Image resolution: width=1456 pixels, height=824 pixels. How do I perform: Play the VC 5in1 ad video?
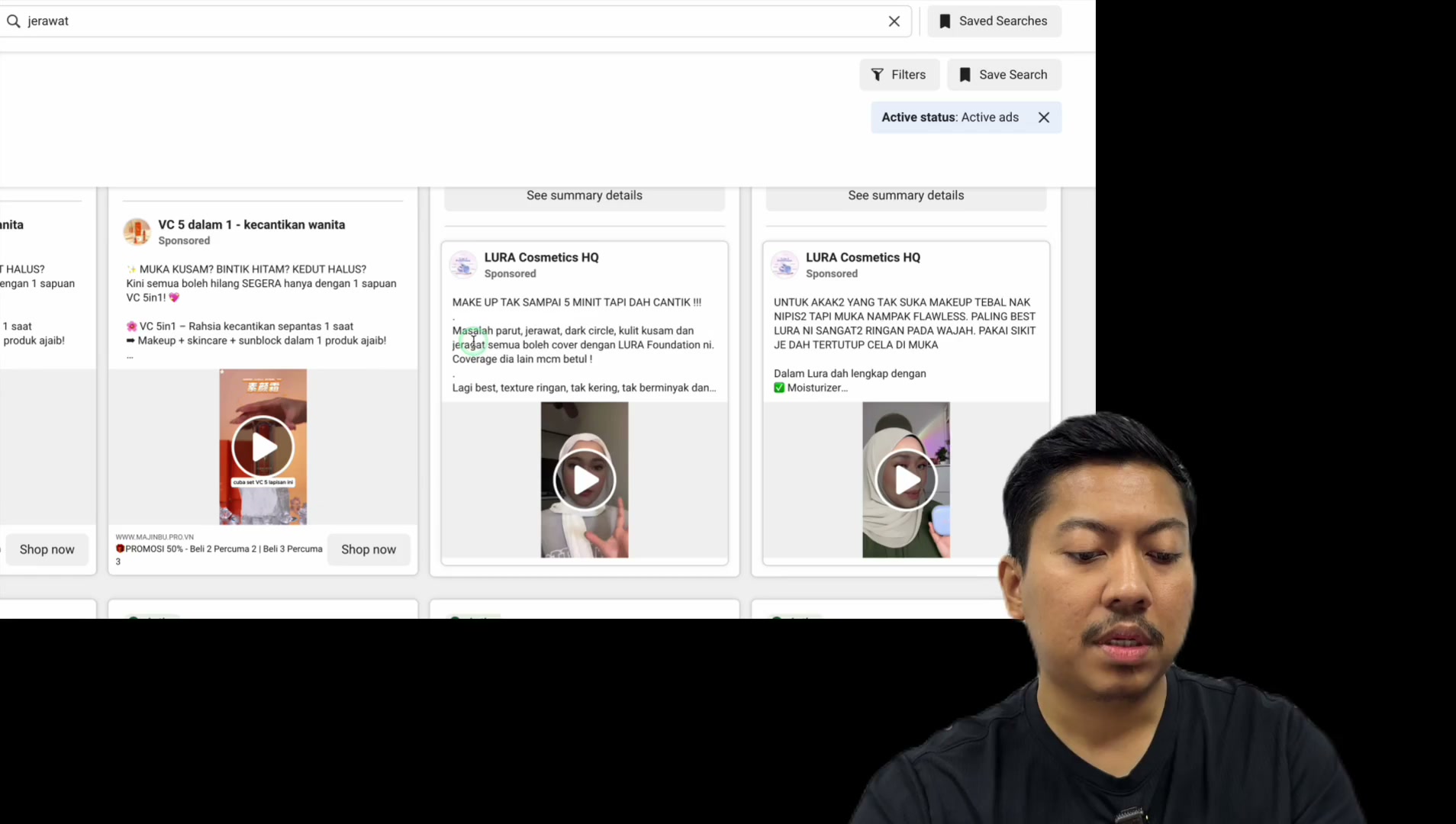(x=263, y=447)
